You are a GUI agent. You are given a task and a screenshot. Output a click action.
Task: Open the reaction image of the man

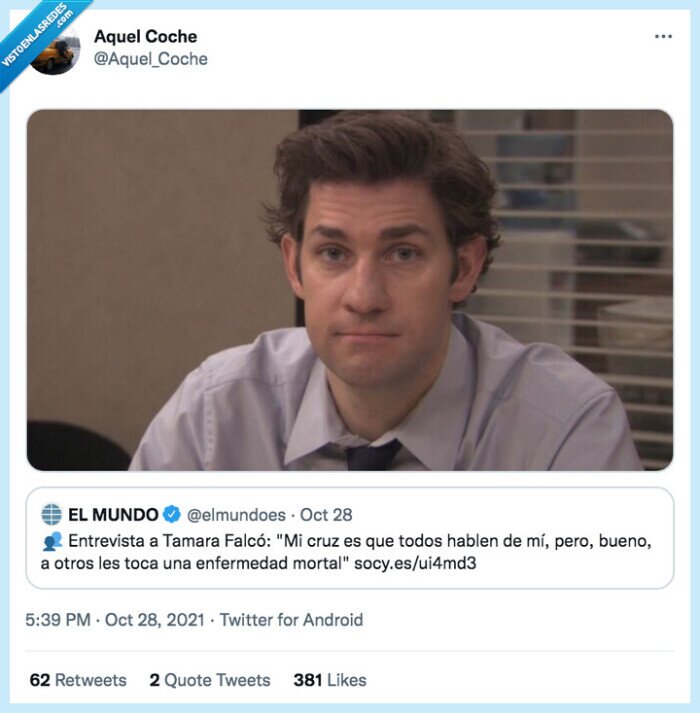(x=350, y=290)
